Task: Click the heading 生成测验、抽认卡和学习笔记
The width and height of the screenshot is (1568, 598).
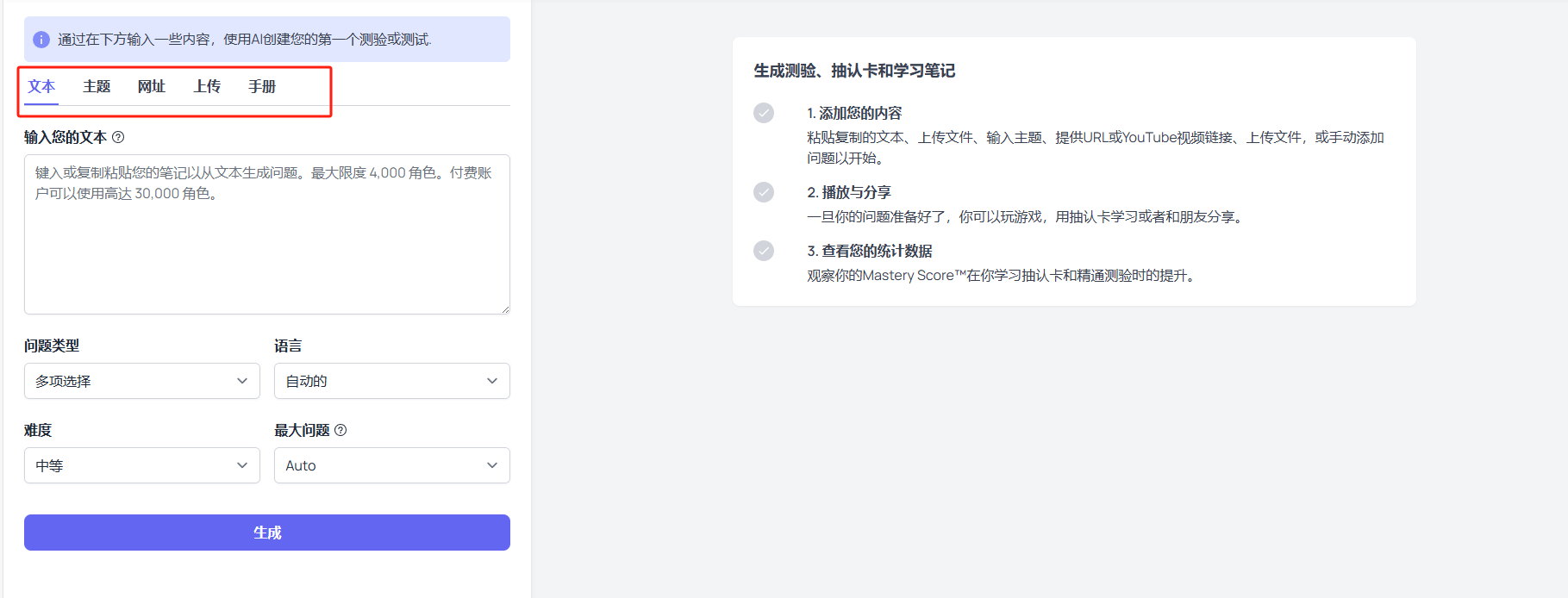Action: tap(854, 71)
